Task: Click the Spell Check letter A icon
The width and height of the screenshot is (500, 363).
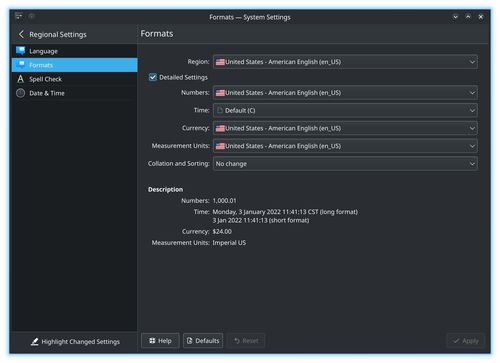Action: [21, 79]
